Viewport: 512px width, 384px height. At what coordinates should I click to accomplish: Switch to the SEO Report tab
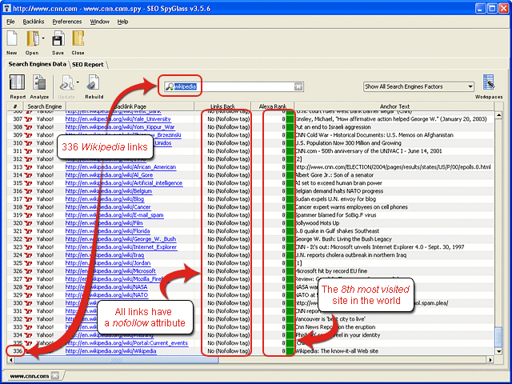88,64
